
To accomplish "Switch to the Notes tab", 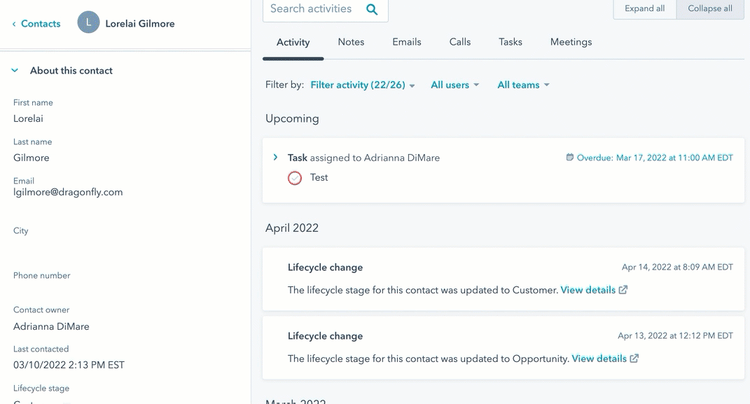I will 351,42.
